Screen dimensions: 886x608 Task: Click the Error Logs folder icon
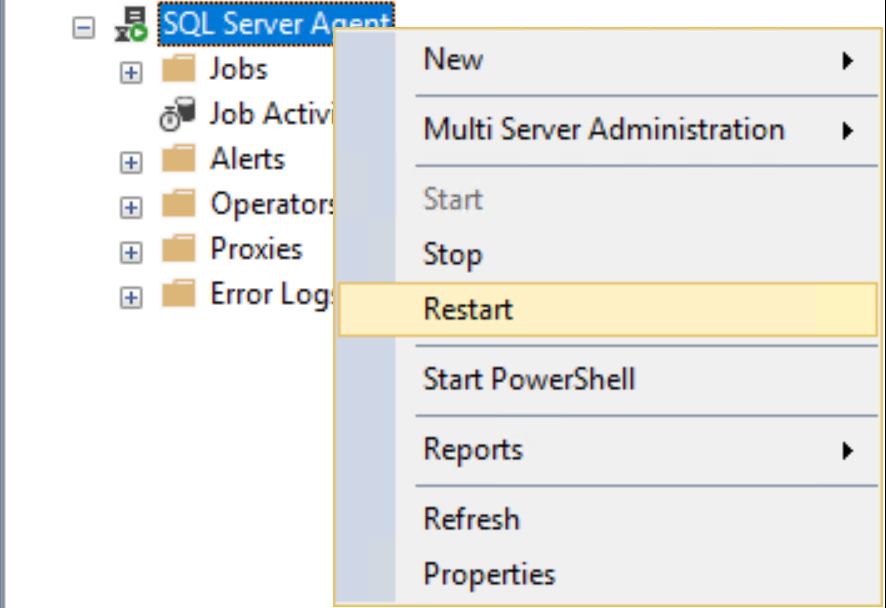(x=179, y=294)
